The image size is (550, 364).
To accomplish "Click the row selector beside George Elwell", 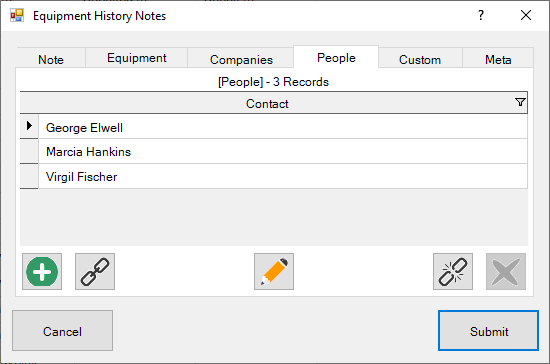I will point(29,126).
